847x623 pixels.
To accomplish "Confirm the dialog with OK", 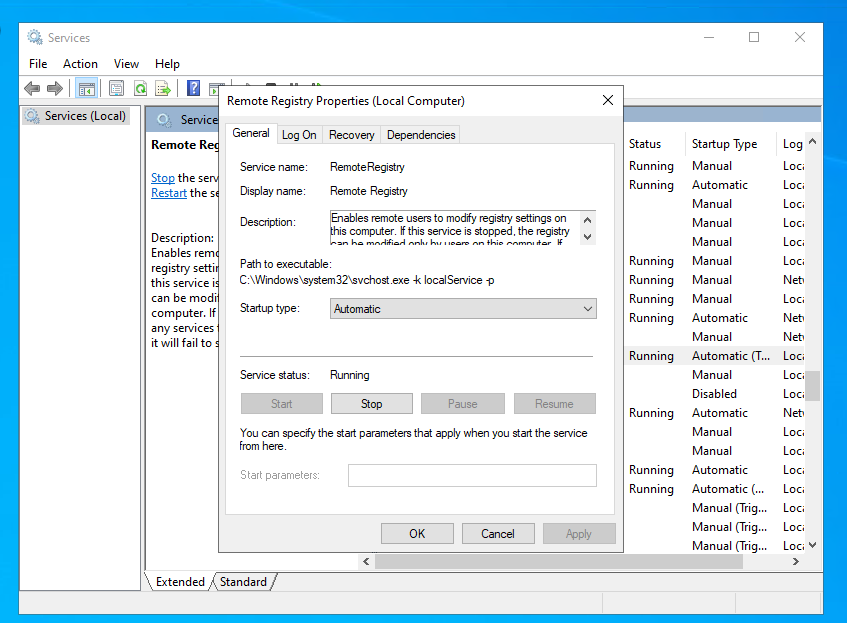I will point(417,534).
